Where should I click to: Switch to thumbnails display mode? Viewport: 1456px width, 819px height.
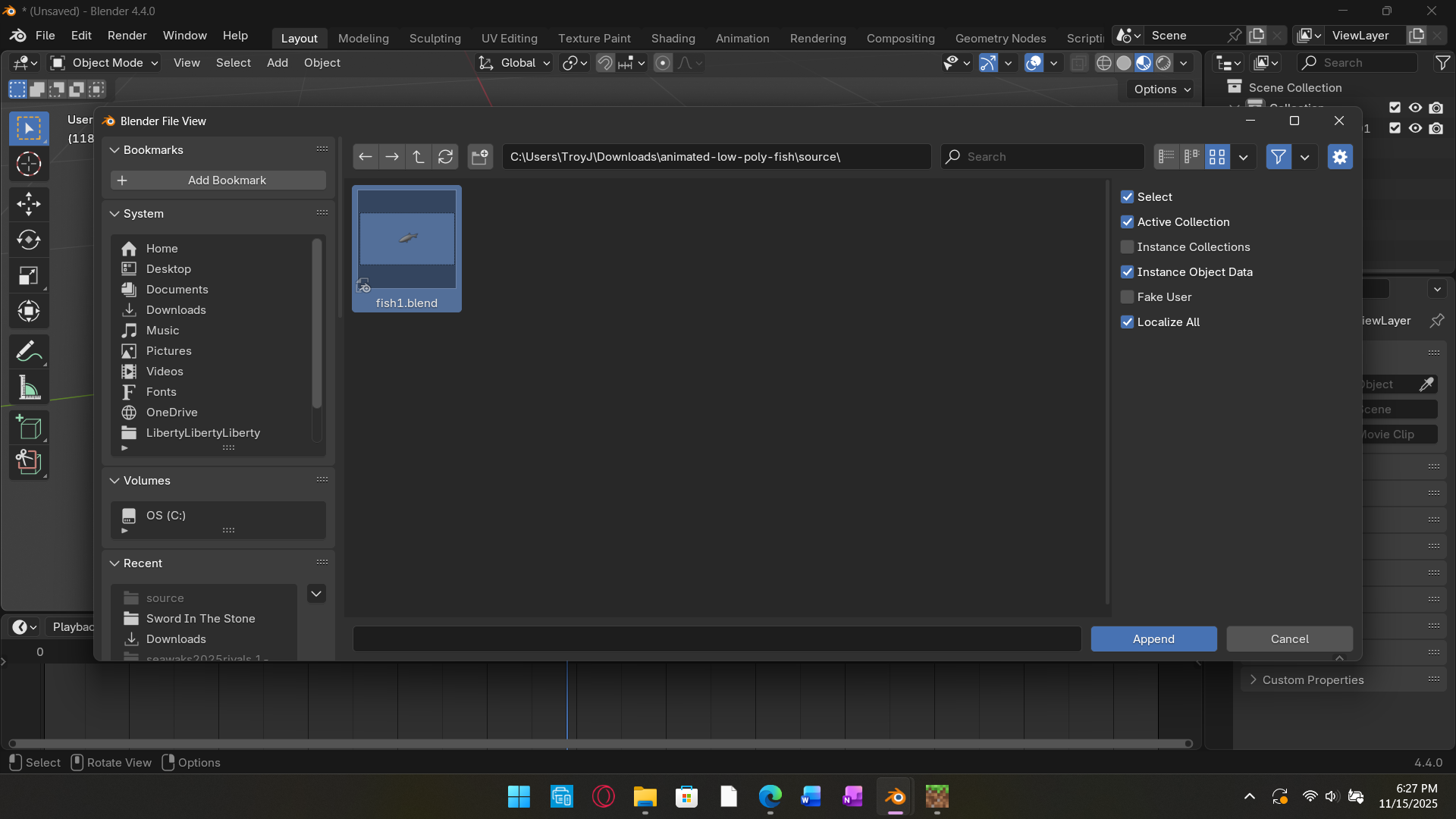coord(1218,157)
